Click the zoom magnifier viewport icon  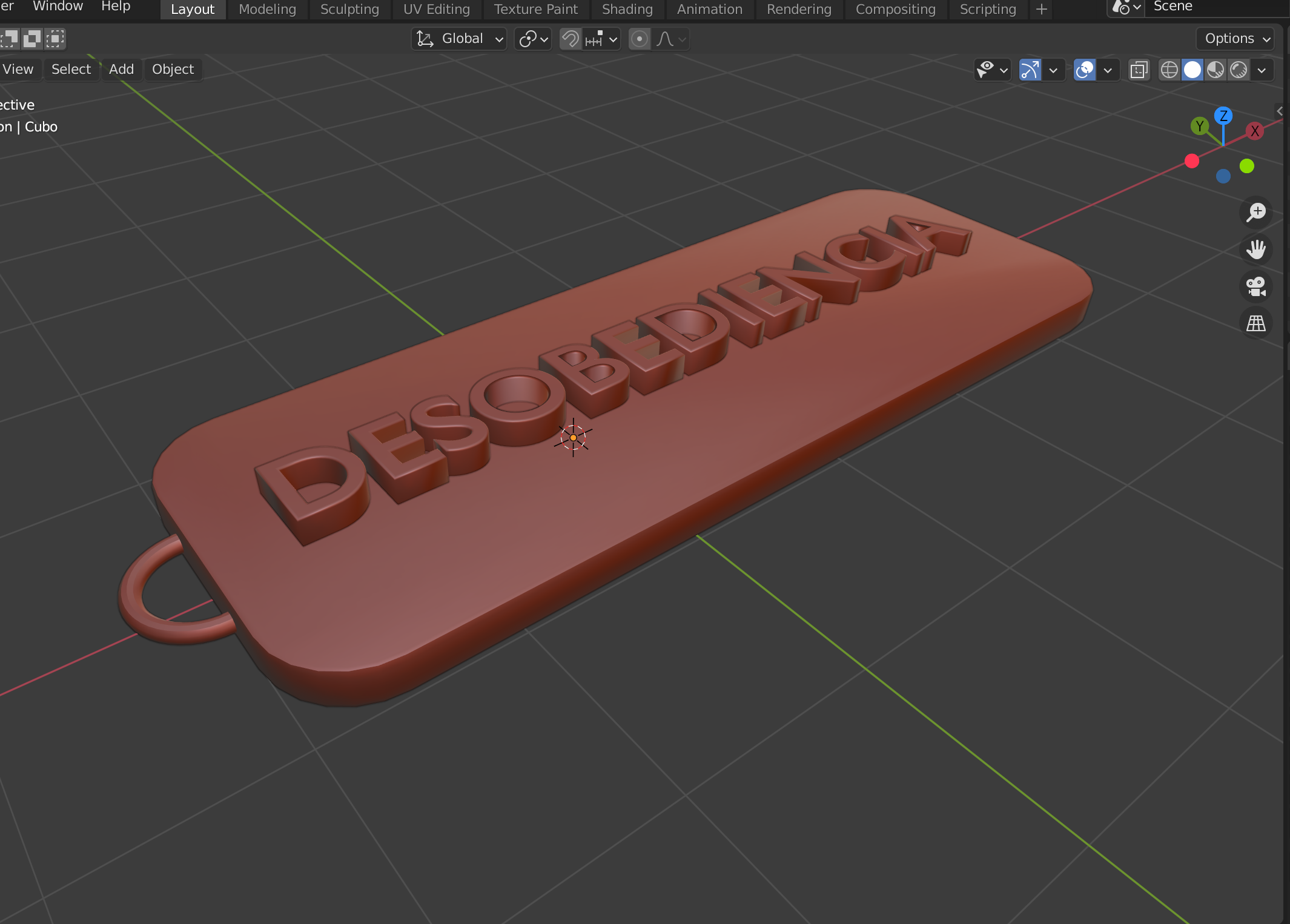click(1256, 212)
